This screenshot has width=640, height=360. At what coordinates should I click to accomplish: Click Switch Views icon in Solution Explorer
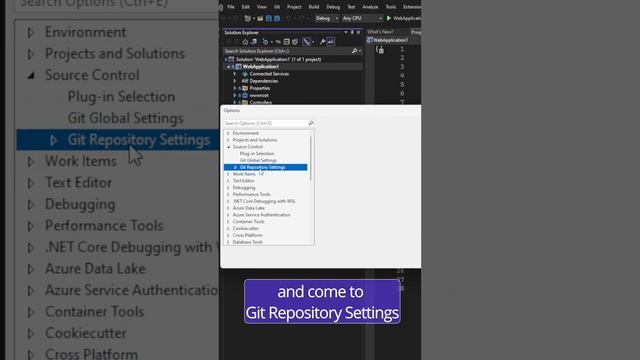coord(254,42)
